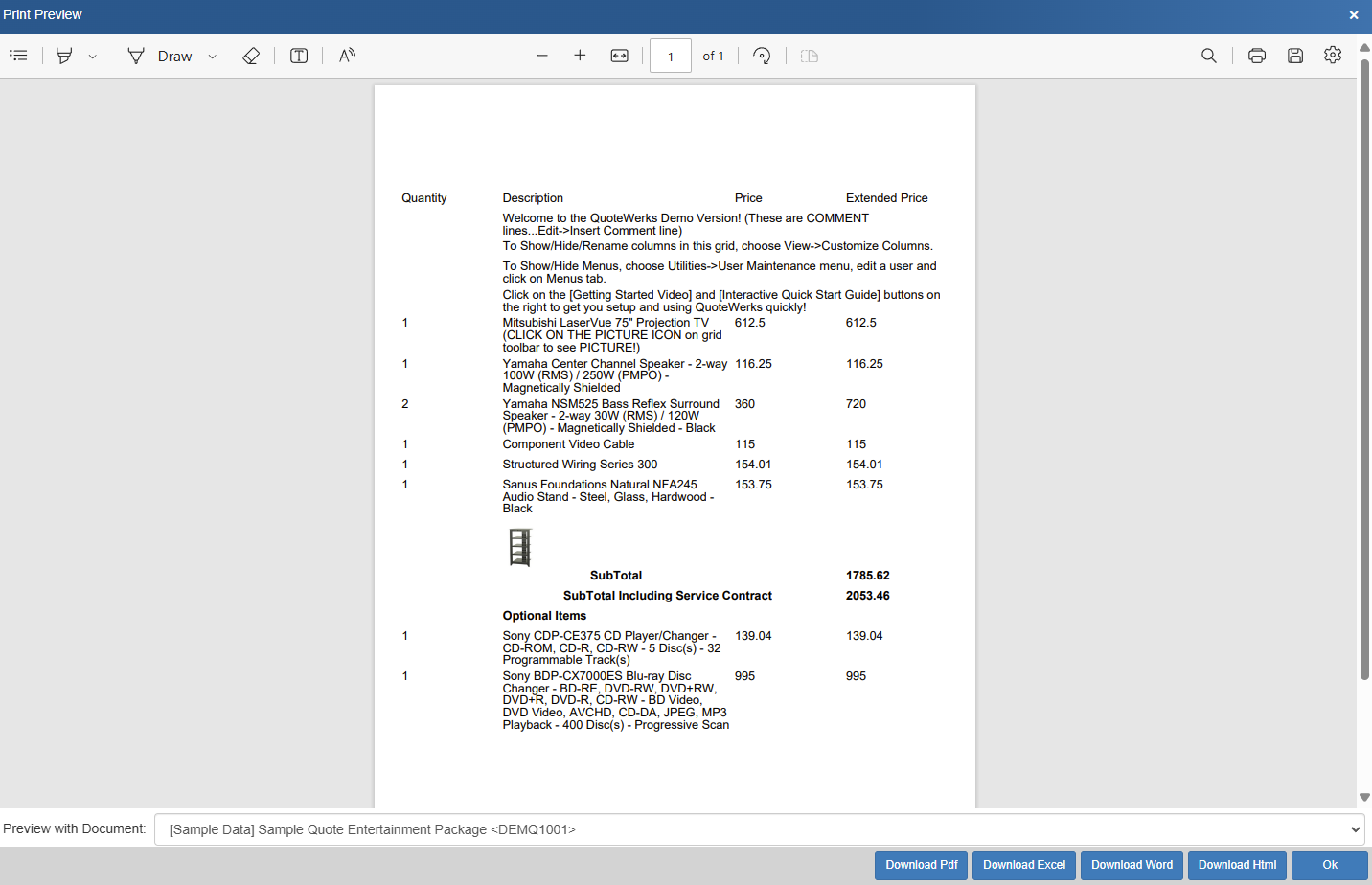Open the table of contents panel

[x=18, y=56]
